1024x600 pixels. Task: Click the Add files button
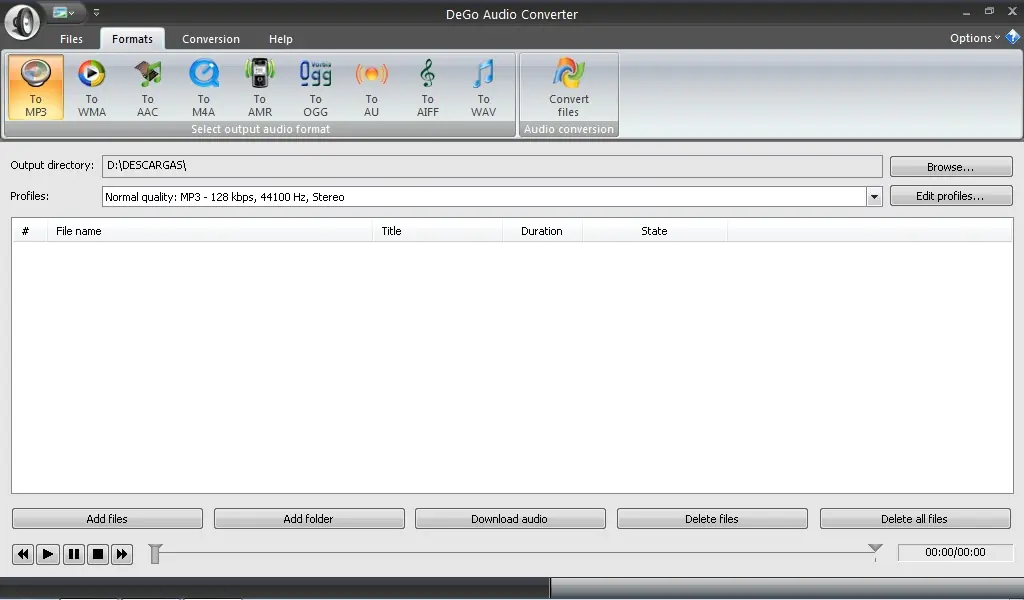[107, 519]
